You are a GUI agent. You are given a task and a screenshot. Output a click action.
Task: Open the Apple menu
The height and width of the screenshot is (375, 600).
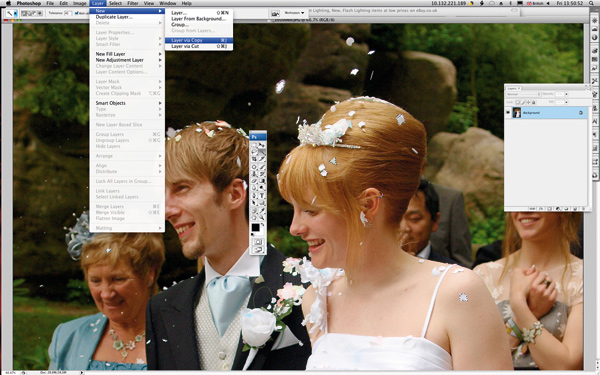[x=8, y=3]
